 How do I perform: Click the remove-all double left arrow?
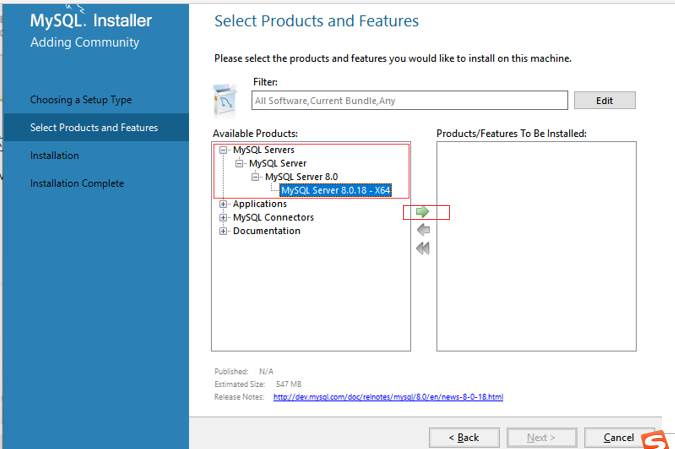tap(423, 248)
